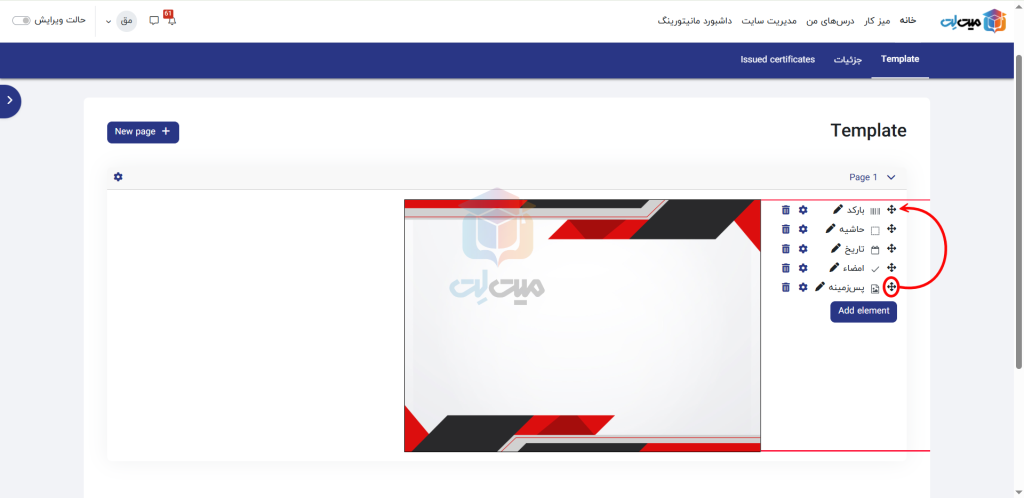Click the trash icon for امضاء element

point(786,268)
